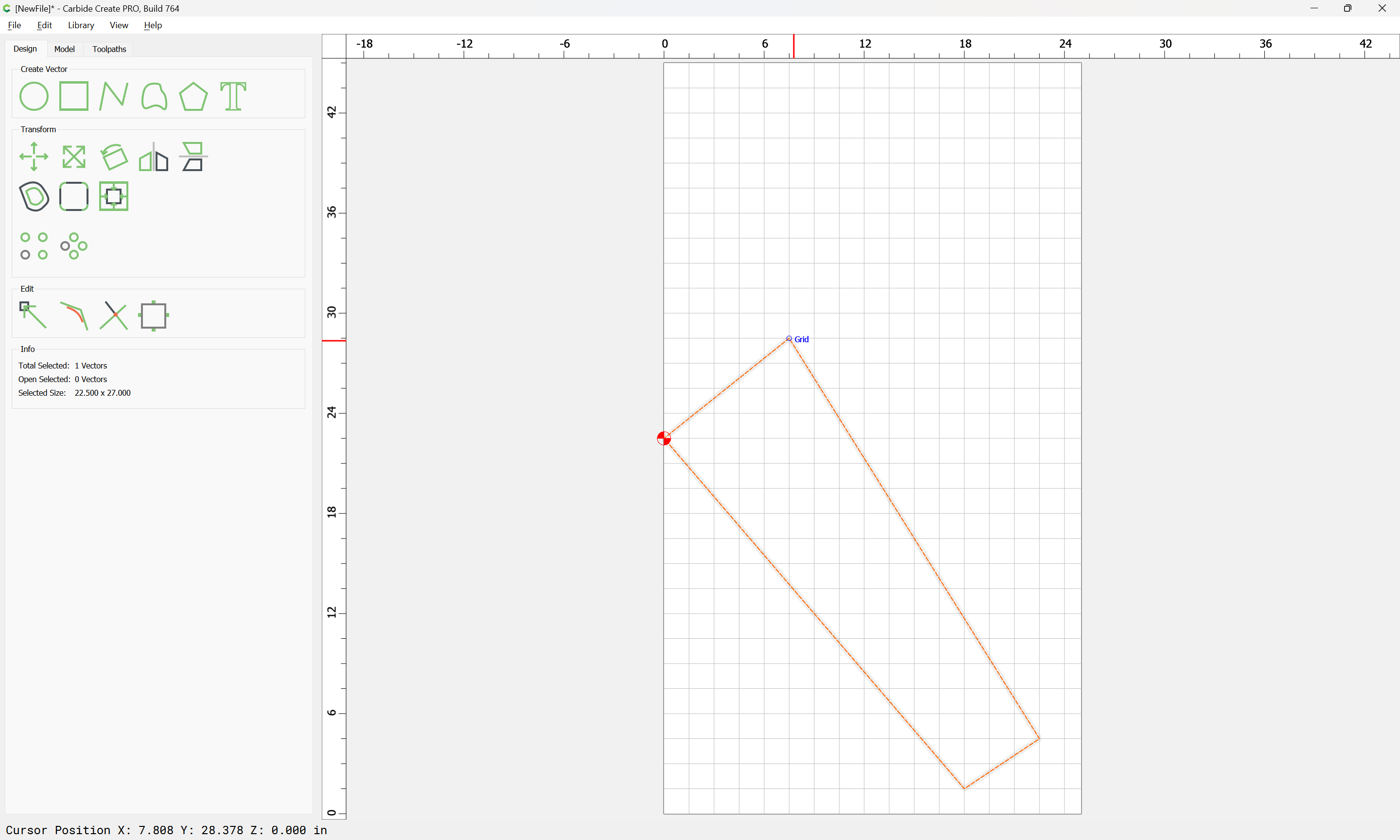Viewport: 1400px width, 840px height.
Task: Open the Offset vector tool
Action: [34, 196]
